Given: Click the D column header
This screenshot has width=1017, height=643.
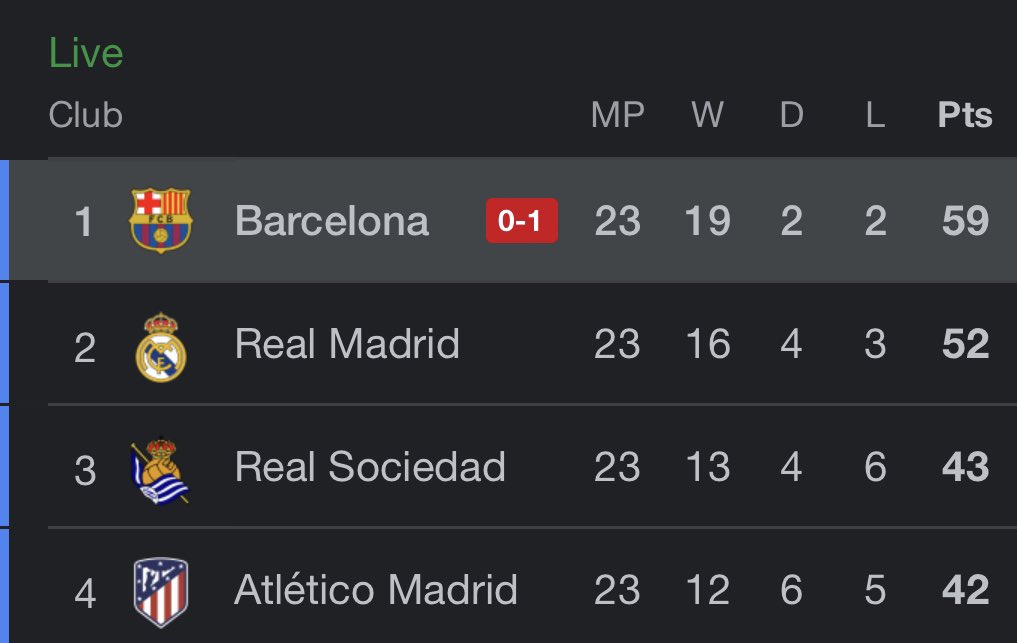Looking at the screenshot, I should point(791,116).
